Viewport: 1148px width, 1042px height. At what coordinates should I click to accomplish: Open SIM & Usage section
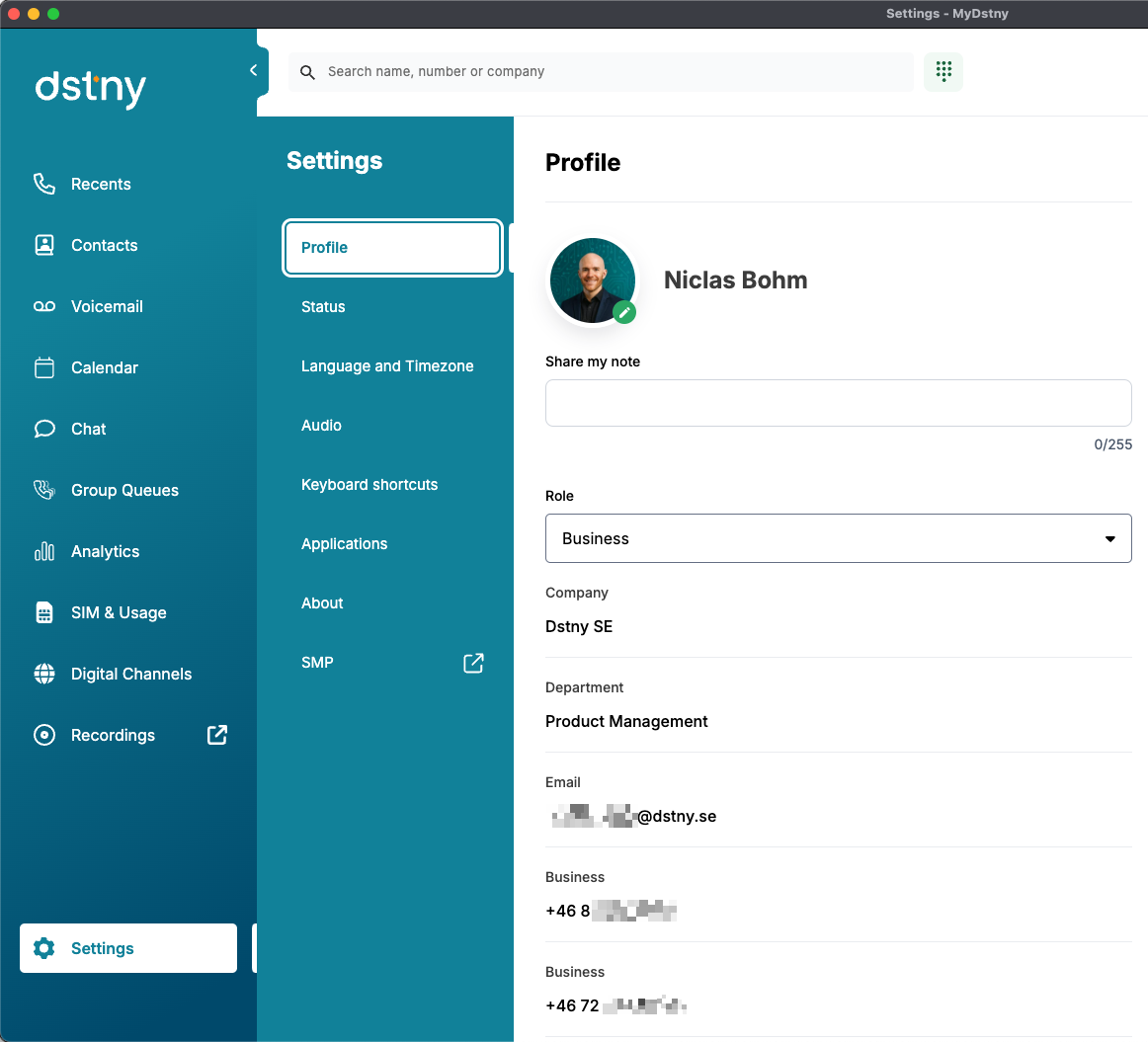click(119, 612)
